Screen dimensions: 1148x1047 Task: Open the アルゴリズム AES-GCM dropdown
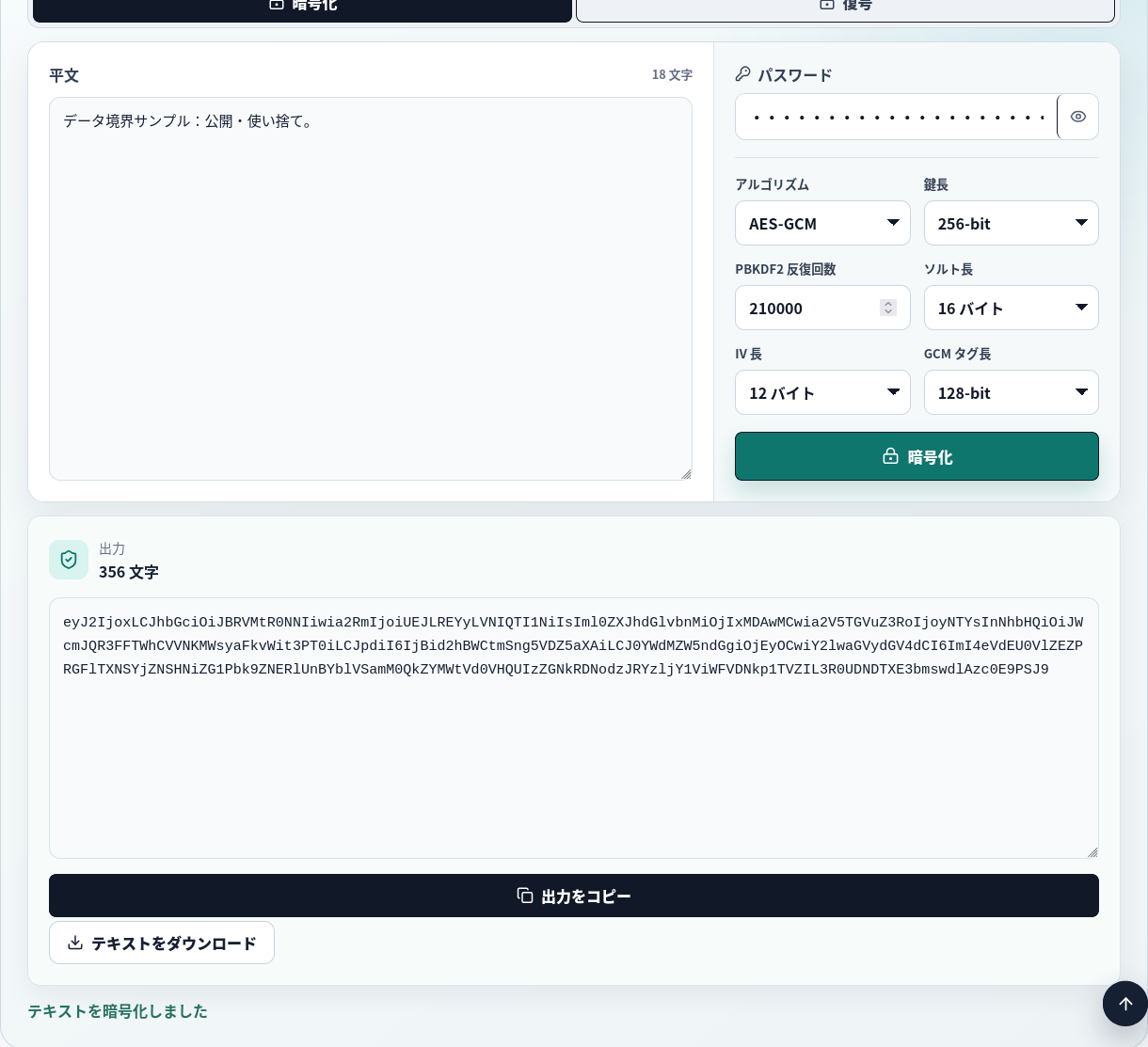(822, 223)
